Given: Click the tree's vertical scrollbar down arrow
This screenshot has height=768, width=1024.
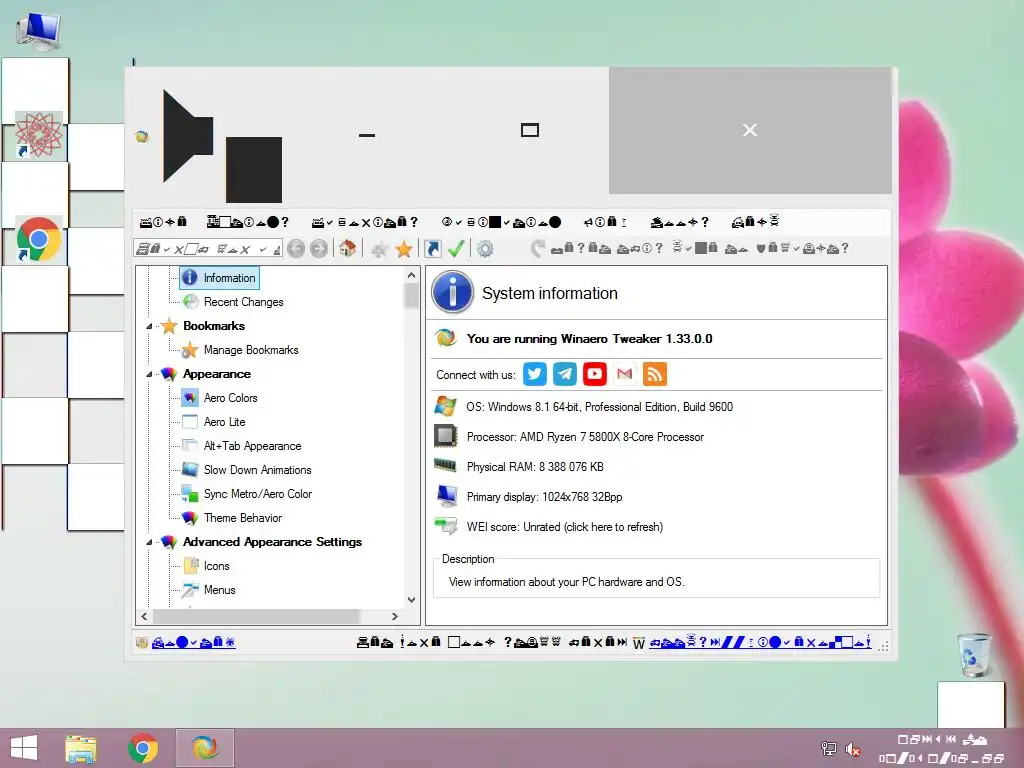Looking at the screenshot, I should coord(411,600).
